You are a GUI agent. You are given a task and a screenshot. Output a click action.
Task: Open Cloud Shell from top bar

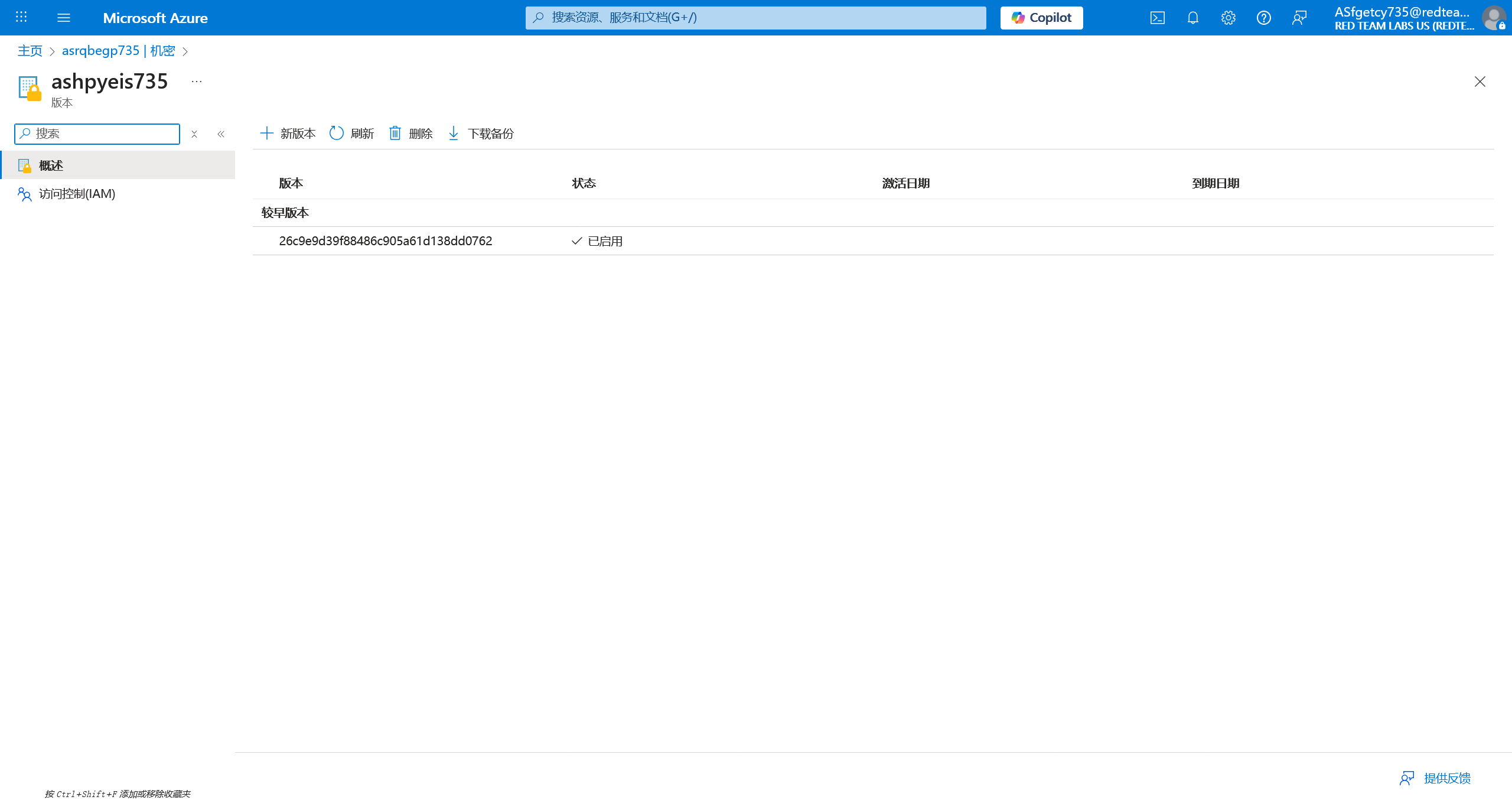(x=1157, y=18)
